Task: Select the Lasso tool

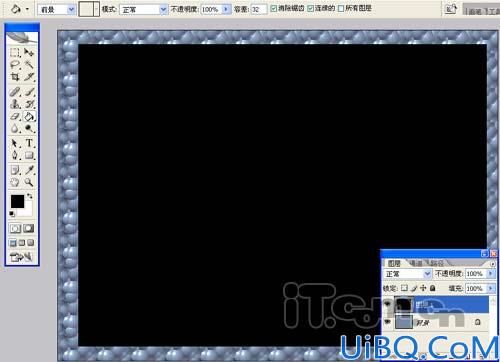Action: 15,64
